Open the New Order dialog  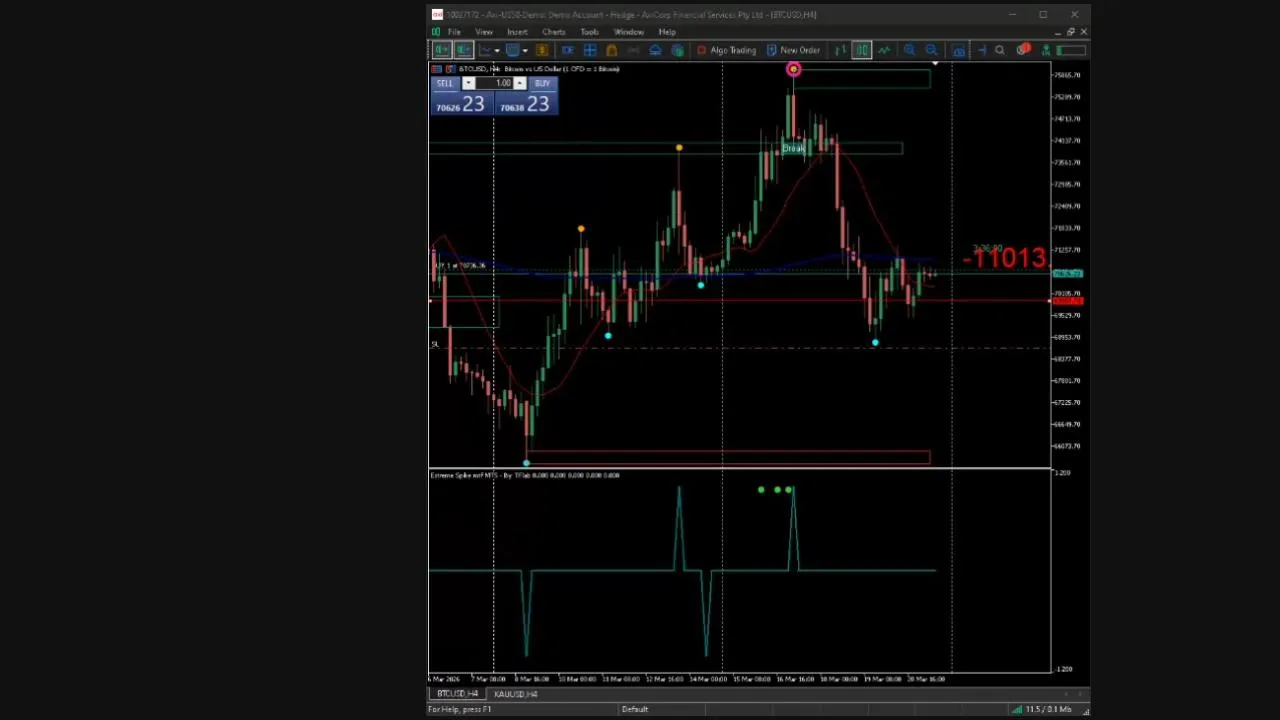pos(793,50)
